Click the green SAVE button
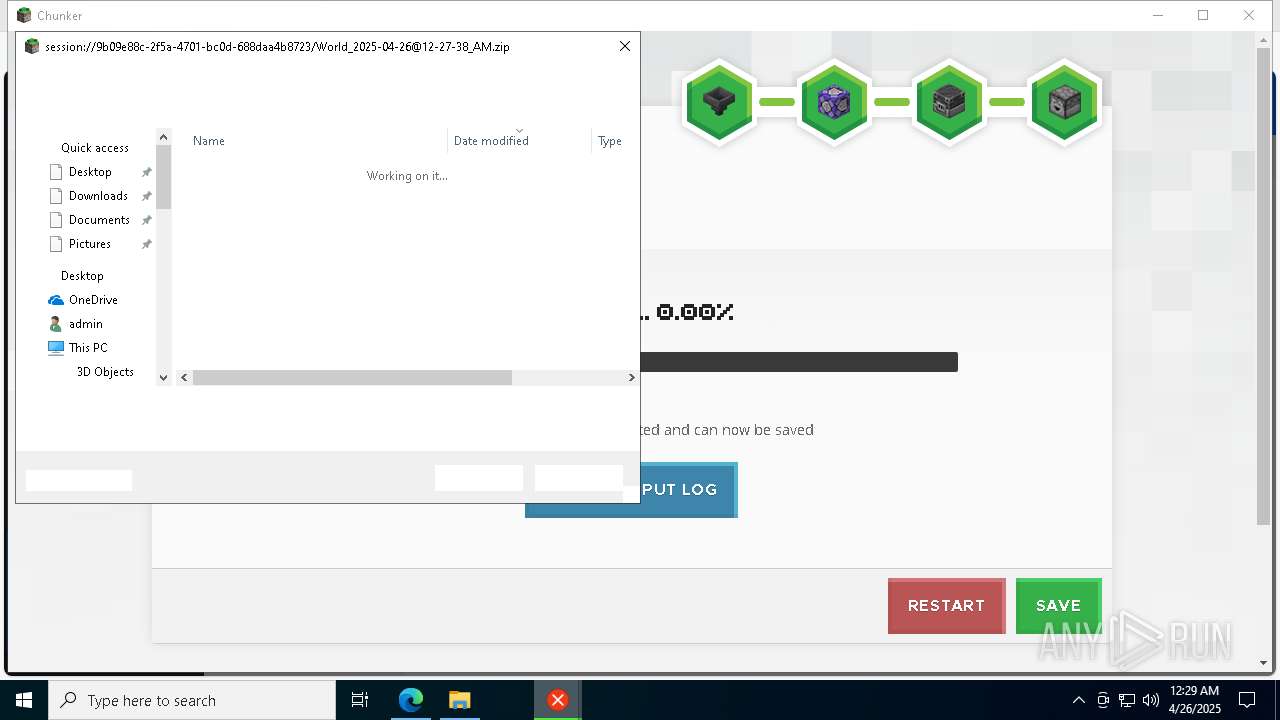This screenshot has width=1280, height=720. [x=1058, y=606]
